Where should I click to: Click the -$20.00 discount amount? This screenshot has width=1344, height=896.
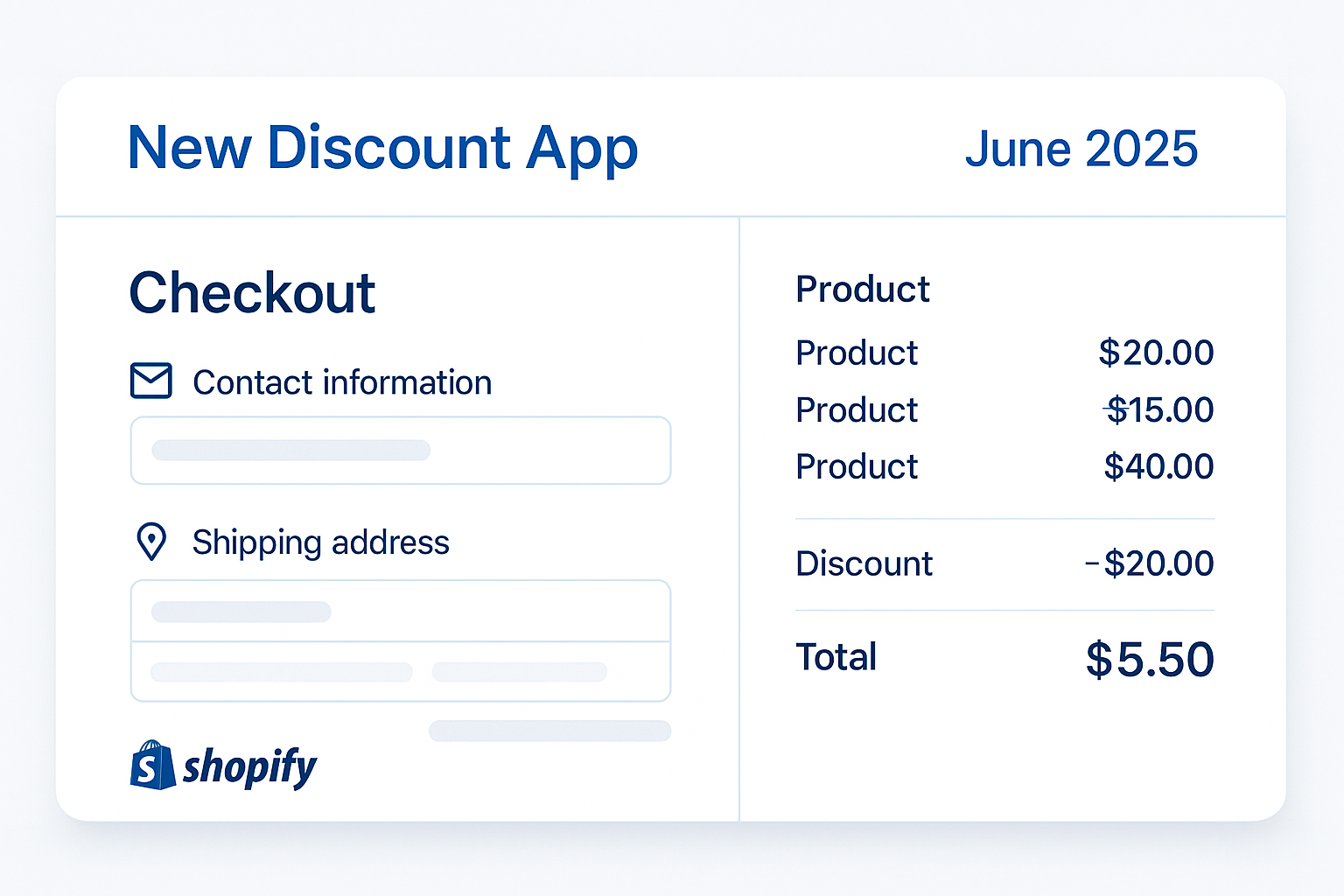(1150, 563)
